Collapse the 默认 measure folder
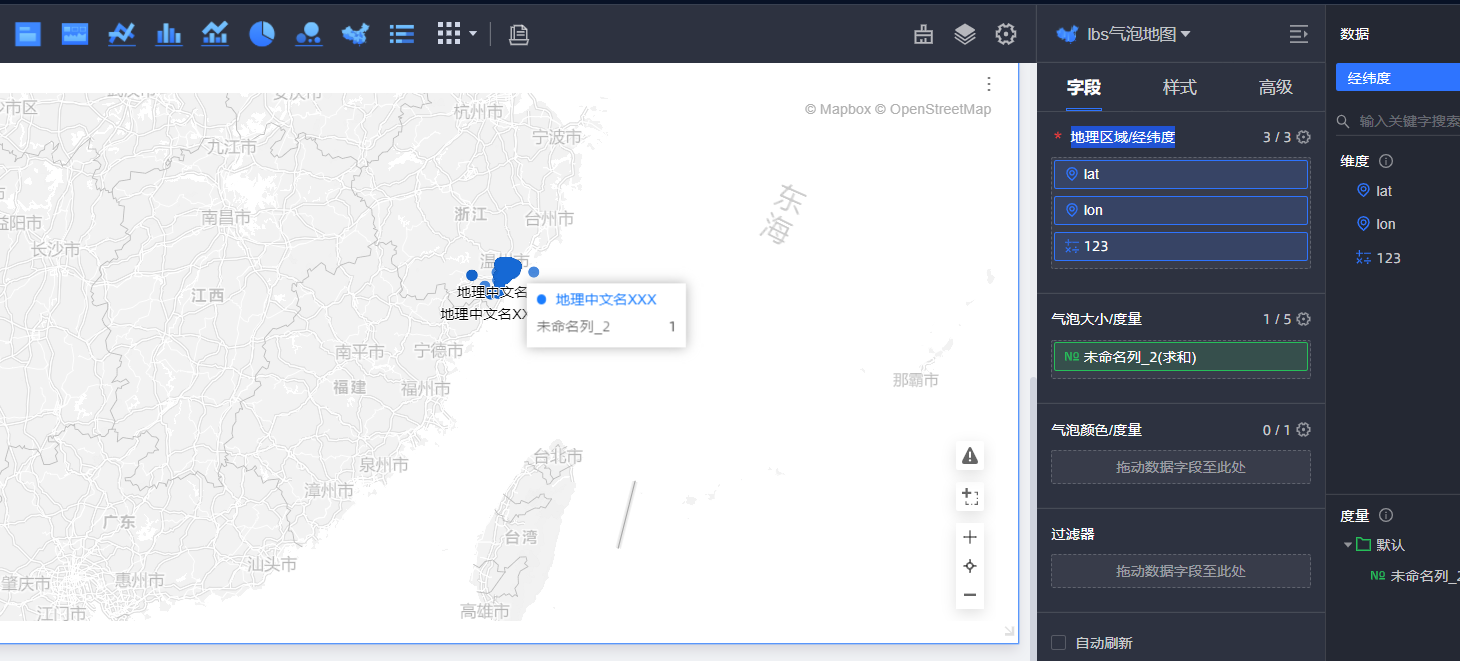The image size is (1460, 661). 1348,545
